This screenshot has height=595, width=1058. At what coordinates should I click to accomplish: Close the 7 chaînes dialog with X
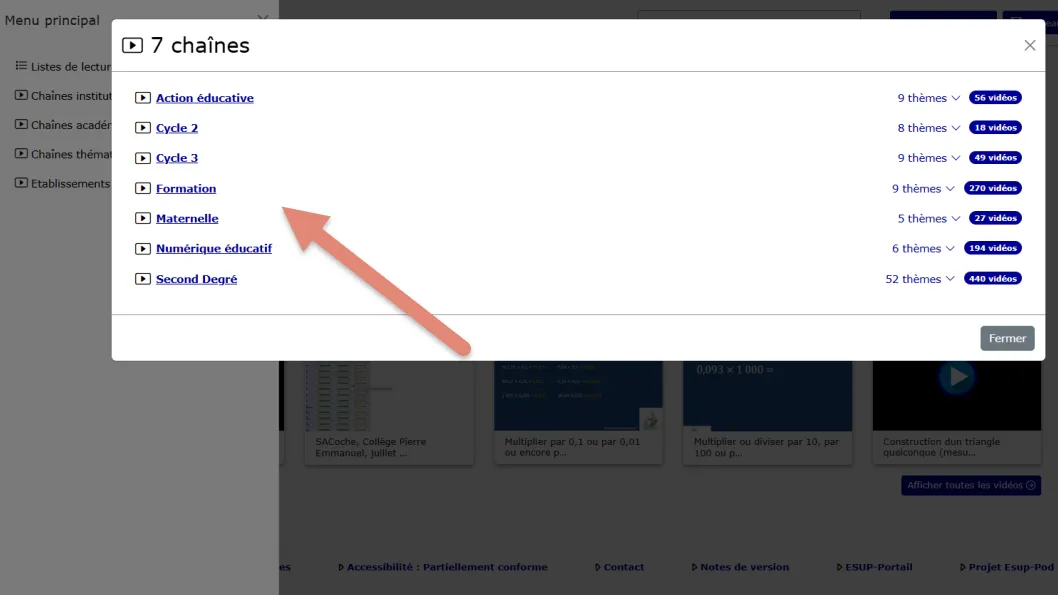point(1029,45)
